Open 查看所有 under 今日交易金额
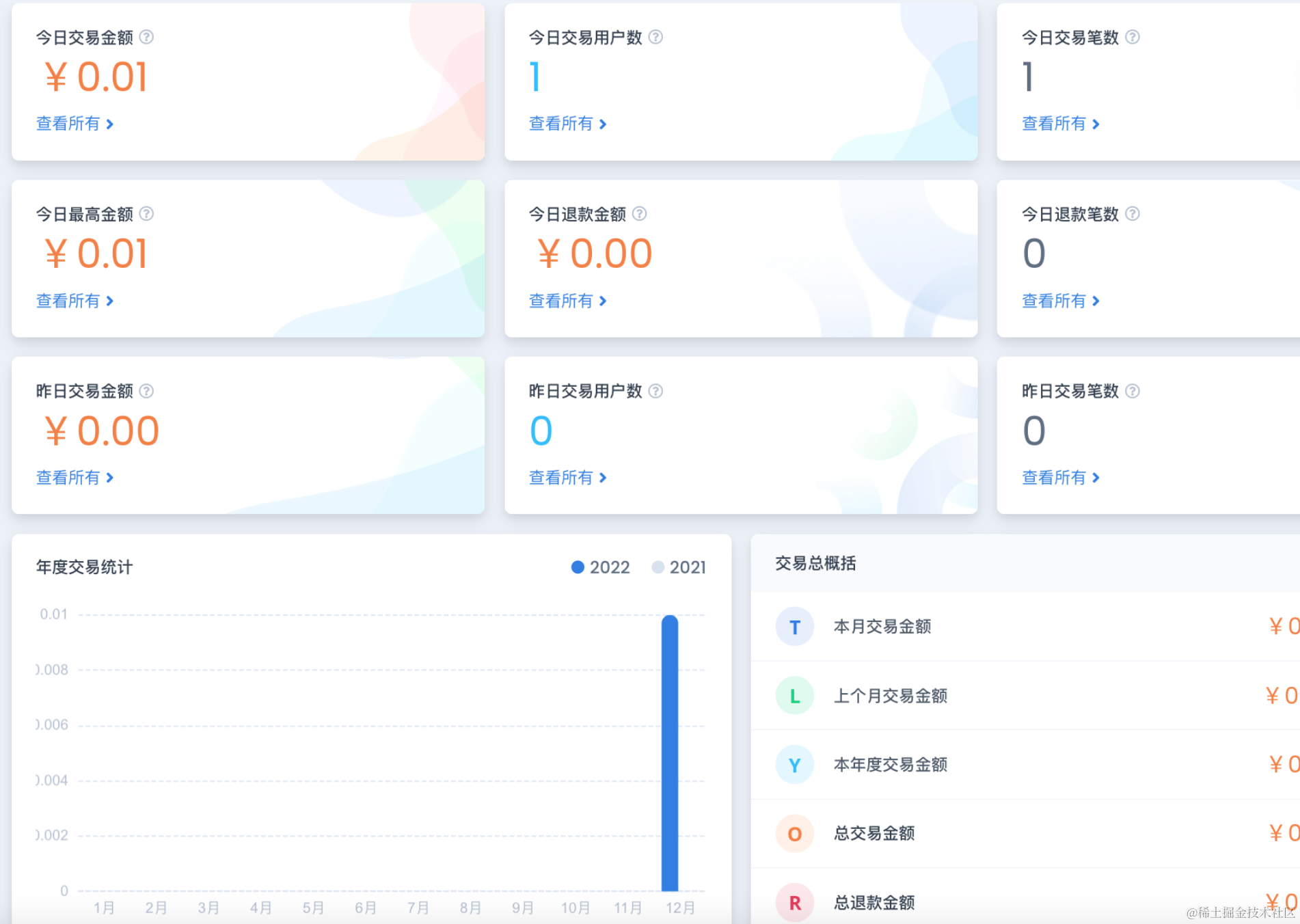 pyautogui.click(x=75, y=124)
